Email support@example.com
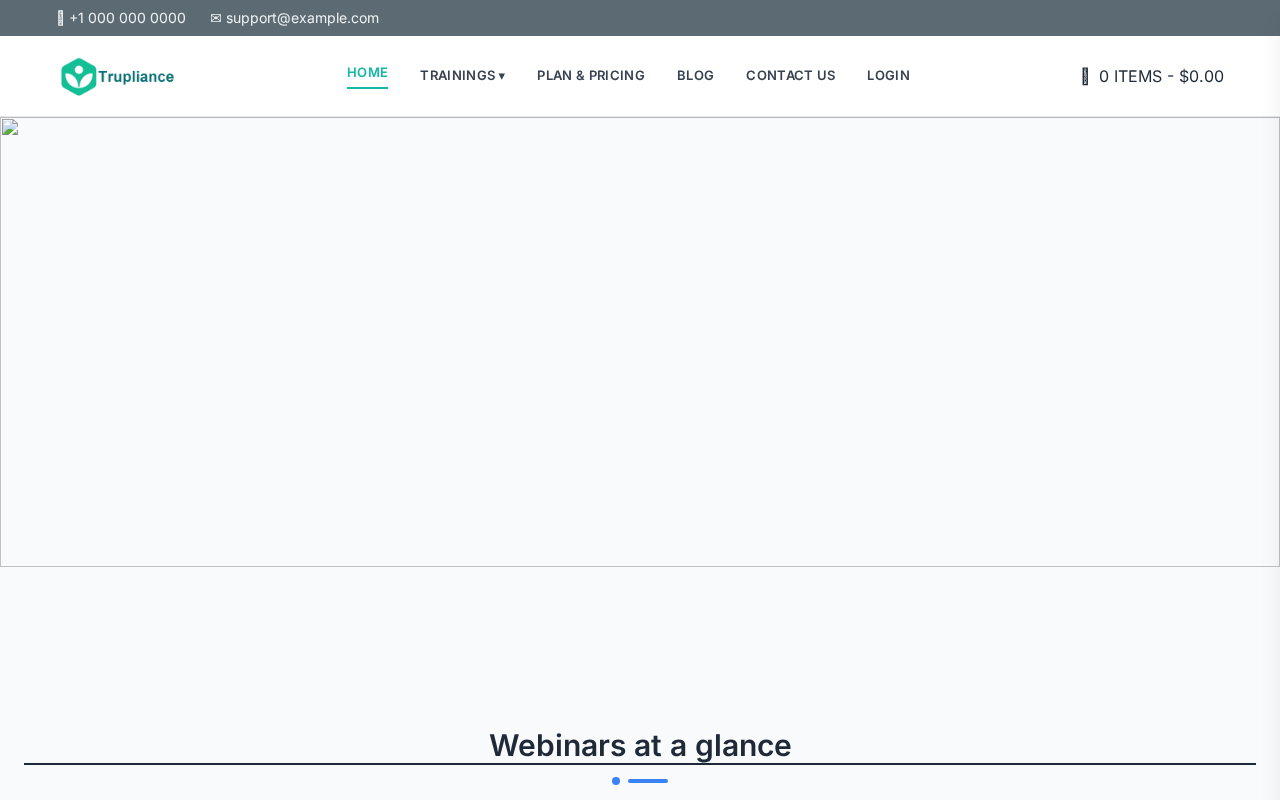 coord(302,18)
